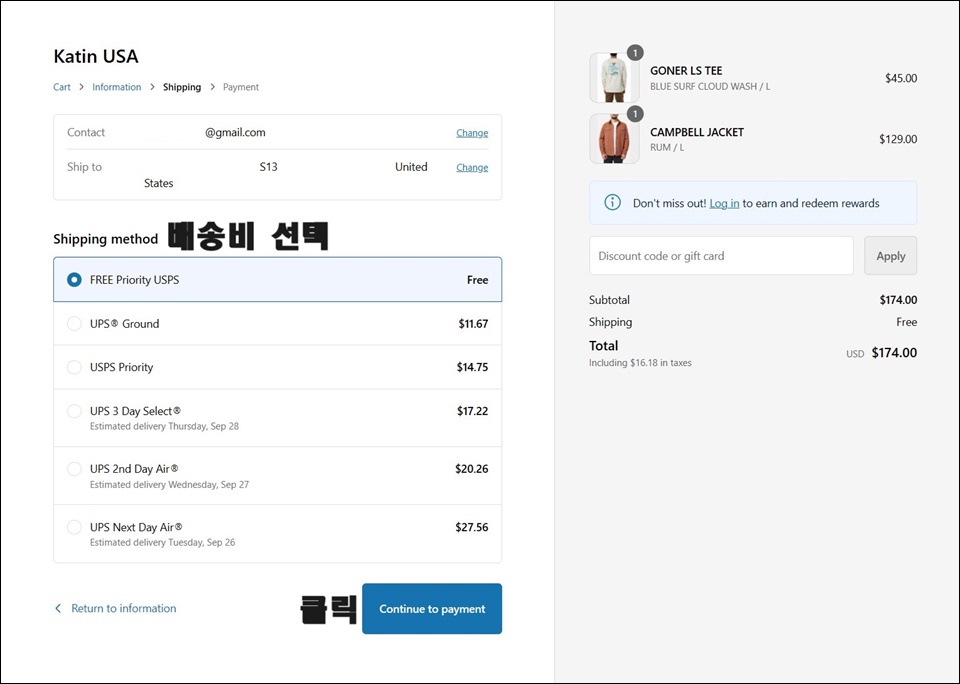Click the Estimated delivery Tuesday, Sep 26 text
The height and width of the screenshot is (684, 960).
tap(162, 543)
